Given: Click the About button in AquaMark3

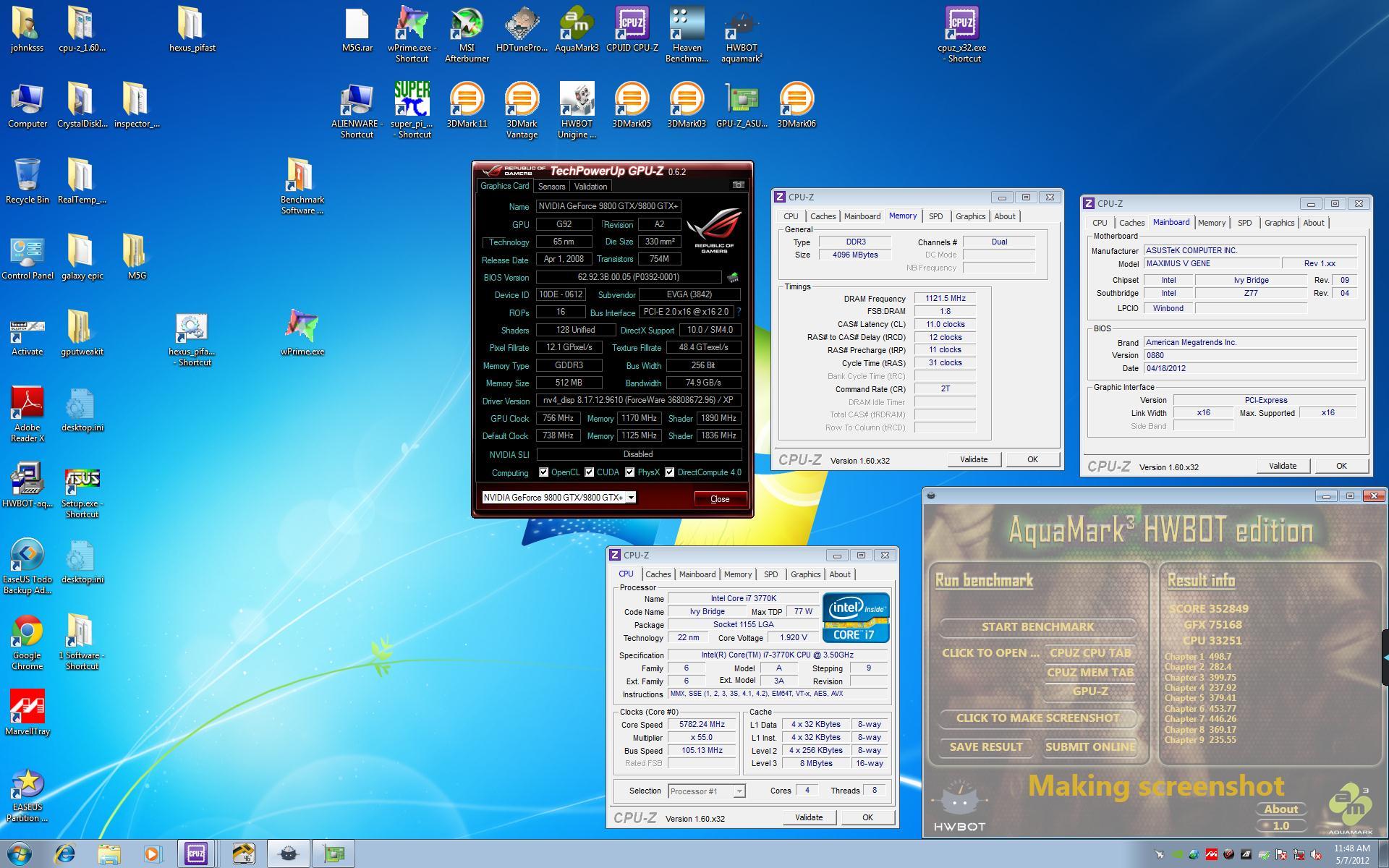Looking at the screenshot, I should (x=1280, y=809).
